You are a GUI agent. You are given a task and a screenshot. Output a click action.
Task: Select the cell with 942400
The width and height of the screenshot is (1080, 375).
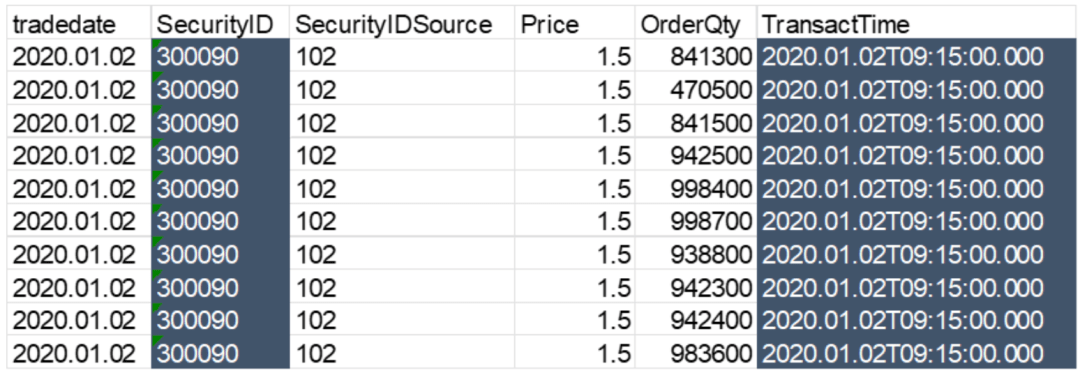696,321
